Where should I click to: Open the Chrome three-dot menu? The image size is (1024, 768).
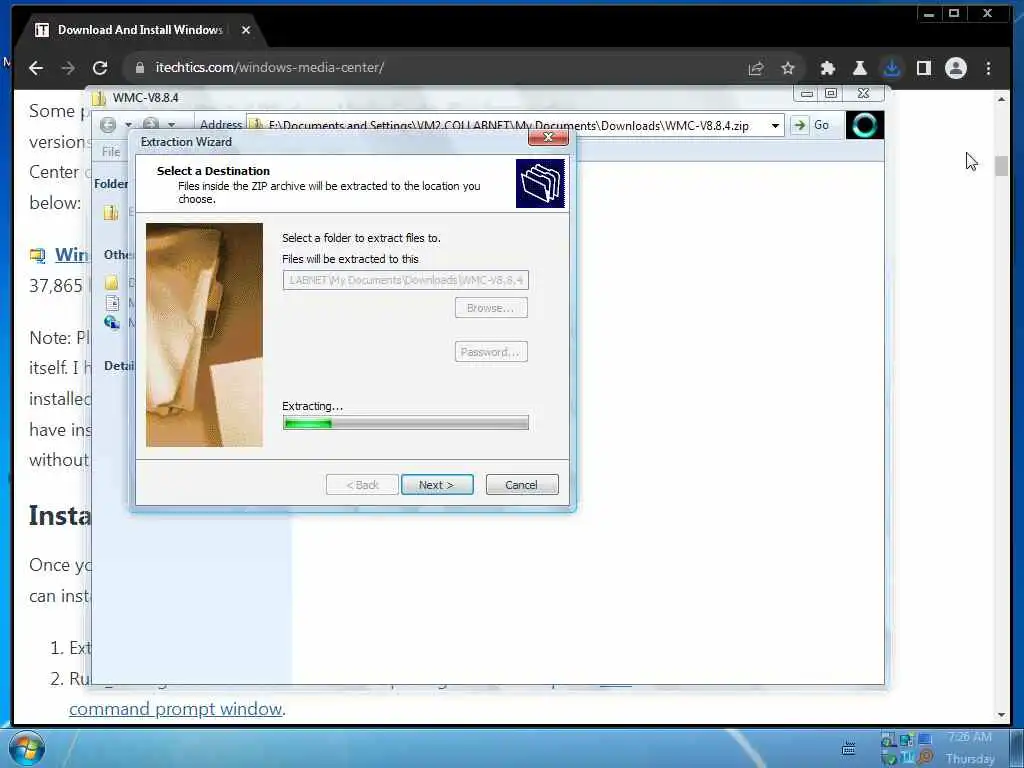point(988,68)
